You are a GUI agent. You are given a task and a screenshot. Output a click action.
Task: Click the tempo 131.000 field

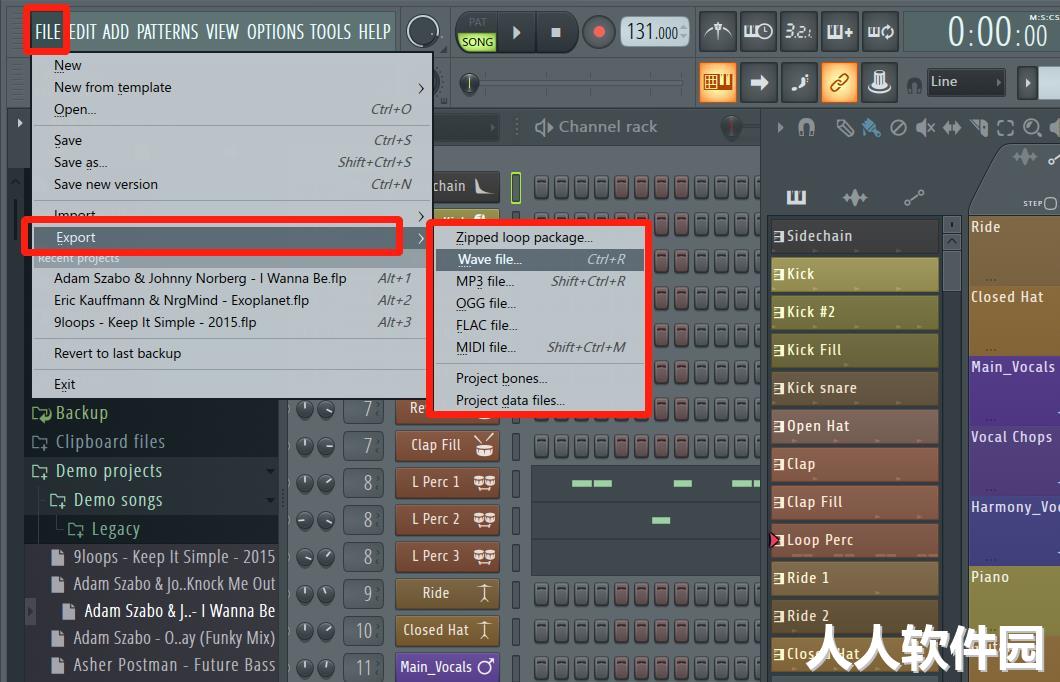click(x=653, y=32)
